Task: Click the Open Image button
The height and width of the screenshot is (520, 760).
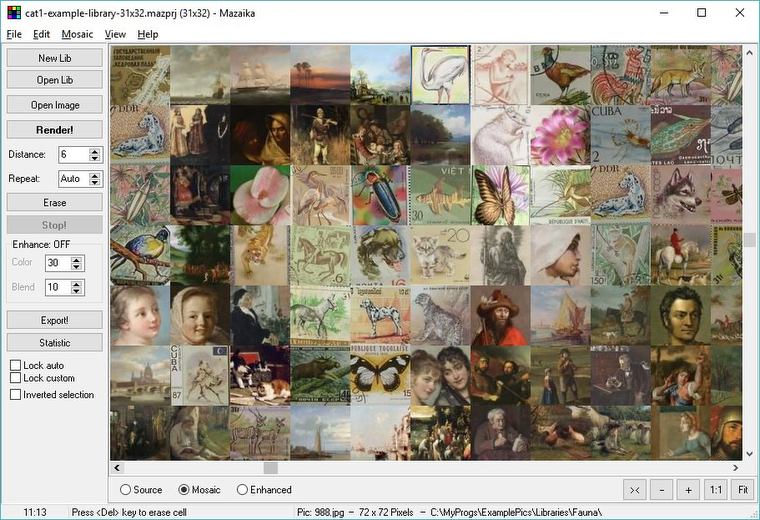Action: tap(55, 105)
